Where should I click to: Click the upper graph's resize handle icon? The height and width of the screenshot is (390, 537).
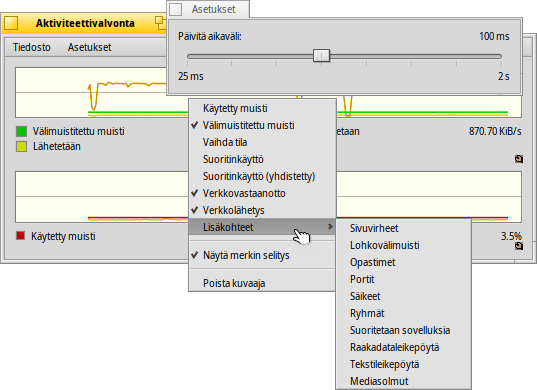coord(519,159)
